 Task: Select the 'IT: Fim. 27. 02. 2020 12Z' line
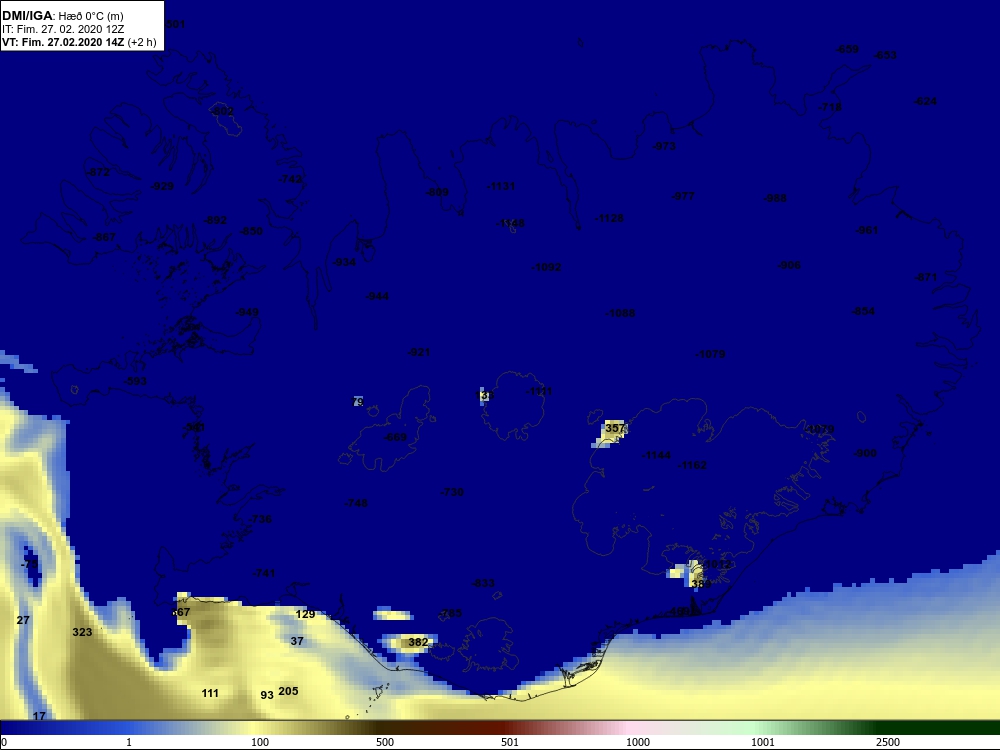(62, 29)
